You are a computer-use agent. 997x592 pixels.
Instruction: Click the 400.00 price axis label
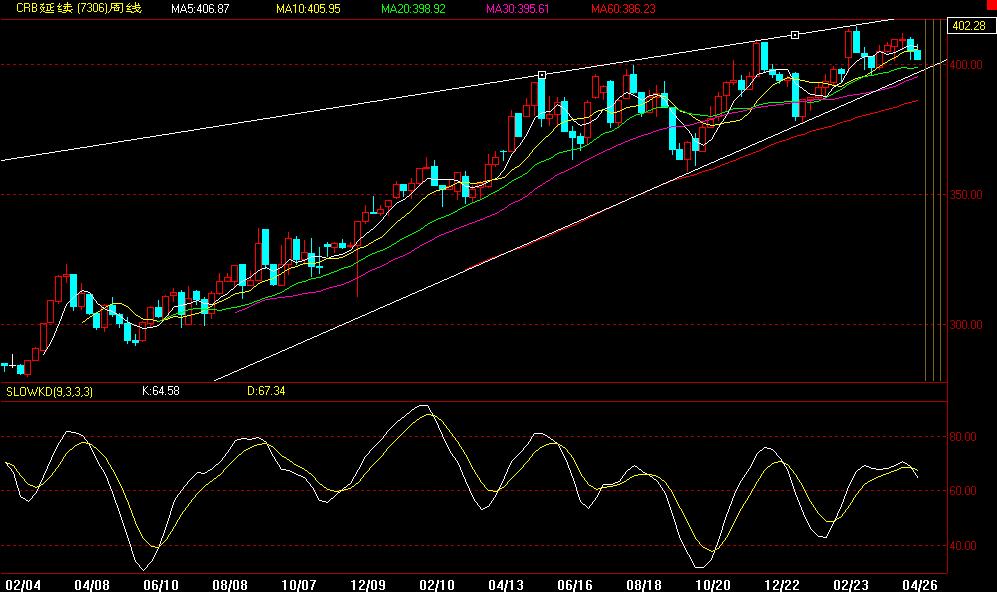[966, 65]
